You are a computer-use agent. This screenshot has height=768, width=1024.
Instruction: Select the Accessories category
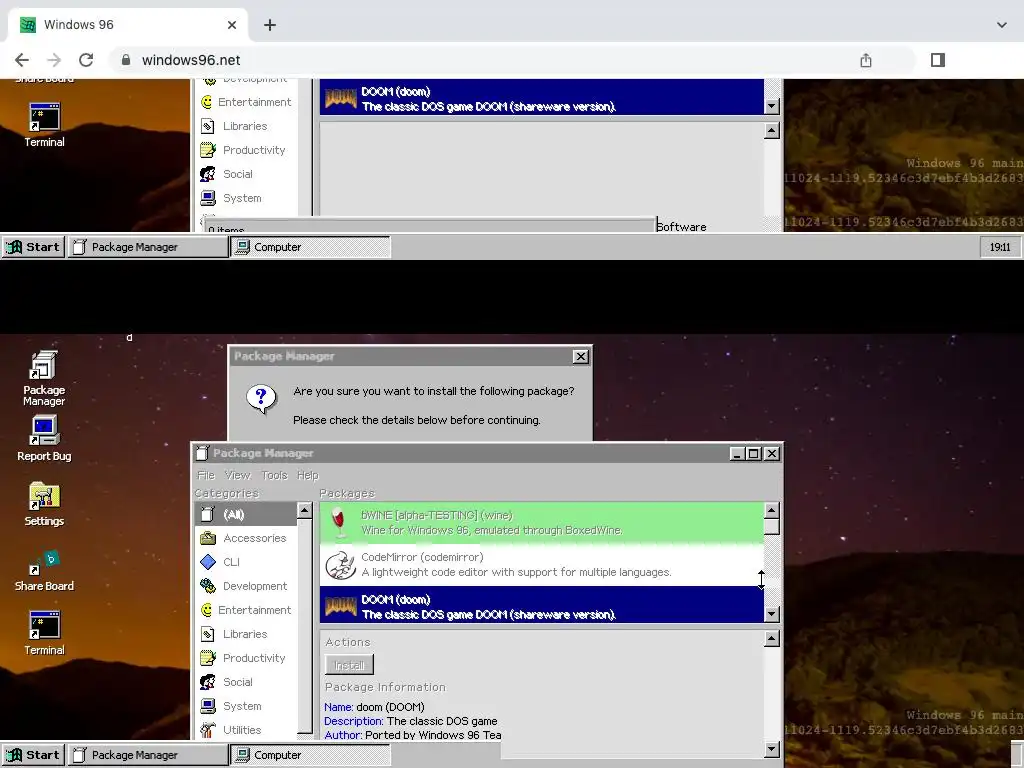[246, 538]
